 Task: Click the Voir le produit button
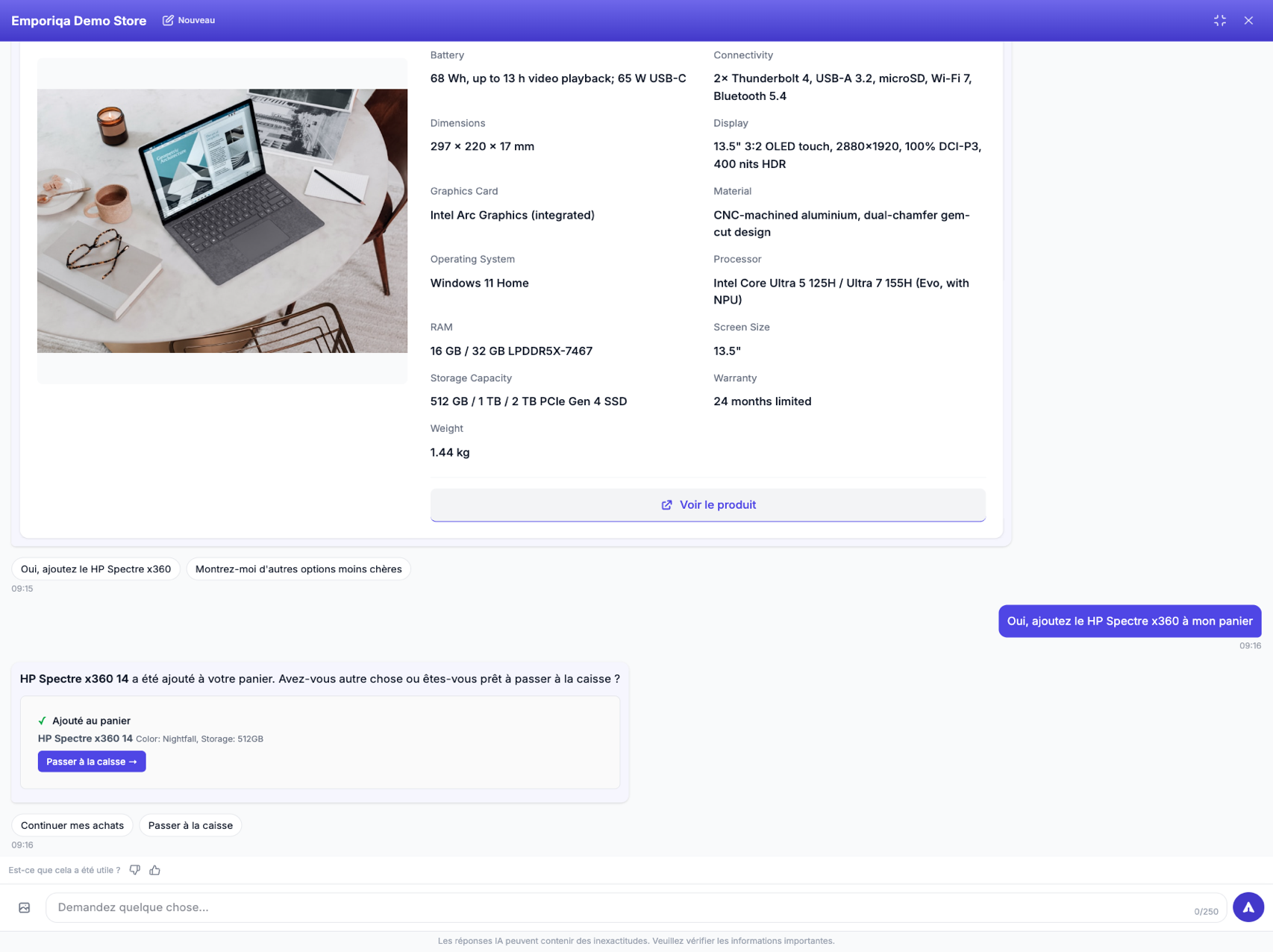pos(707,505)
